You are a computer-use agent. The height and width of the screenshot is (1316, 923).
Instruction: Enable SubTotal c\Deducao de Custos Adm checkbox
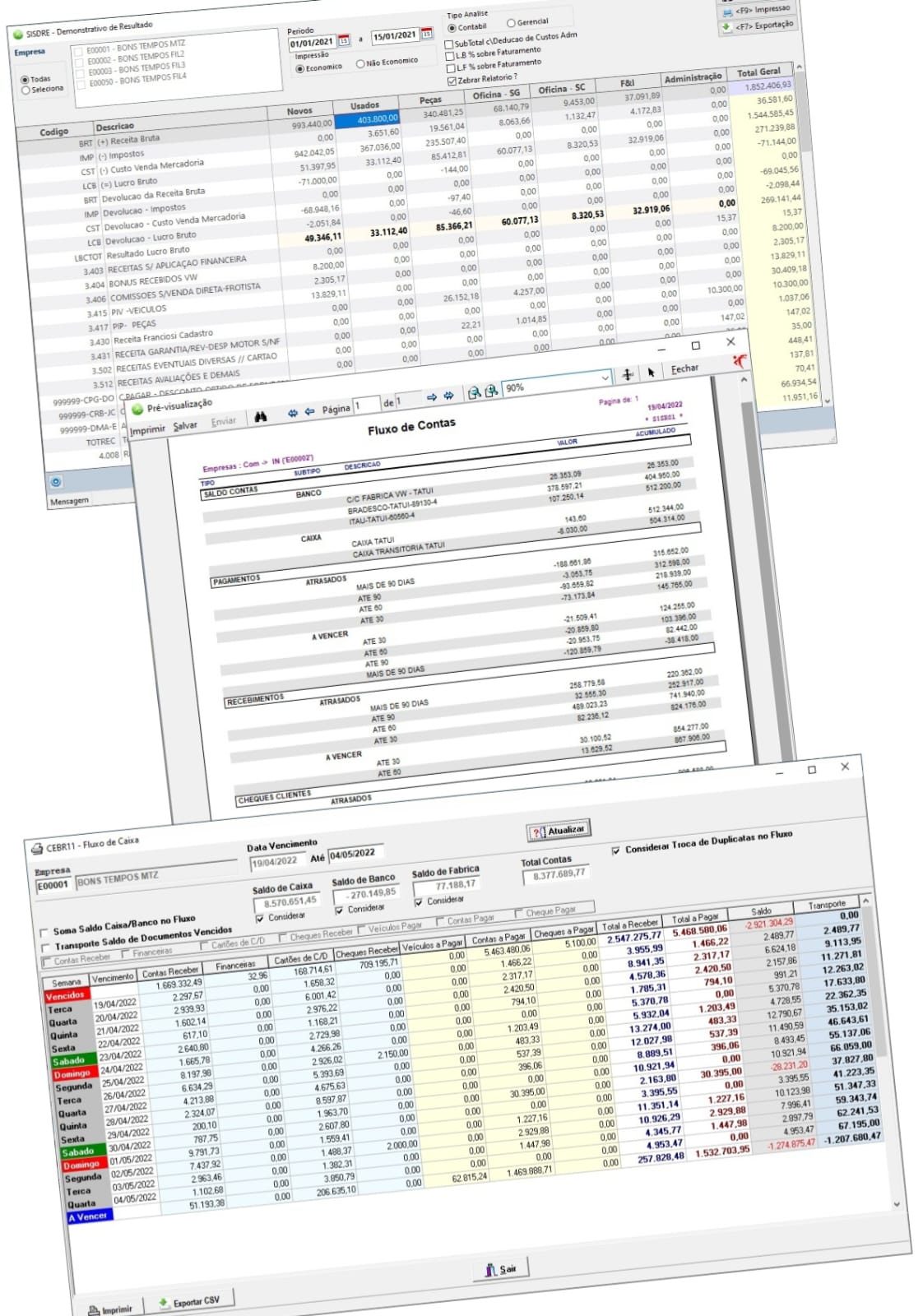click(449, 44)
